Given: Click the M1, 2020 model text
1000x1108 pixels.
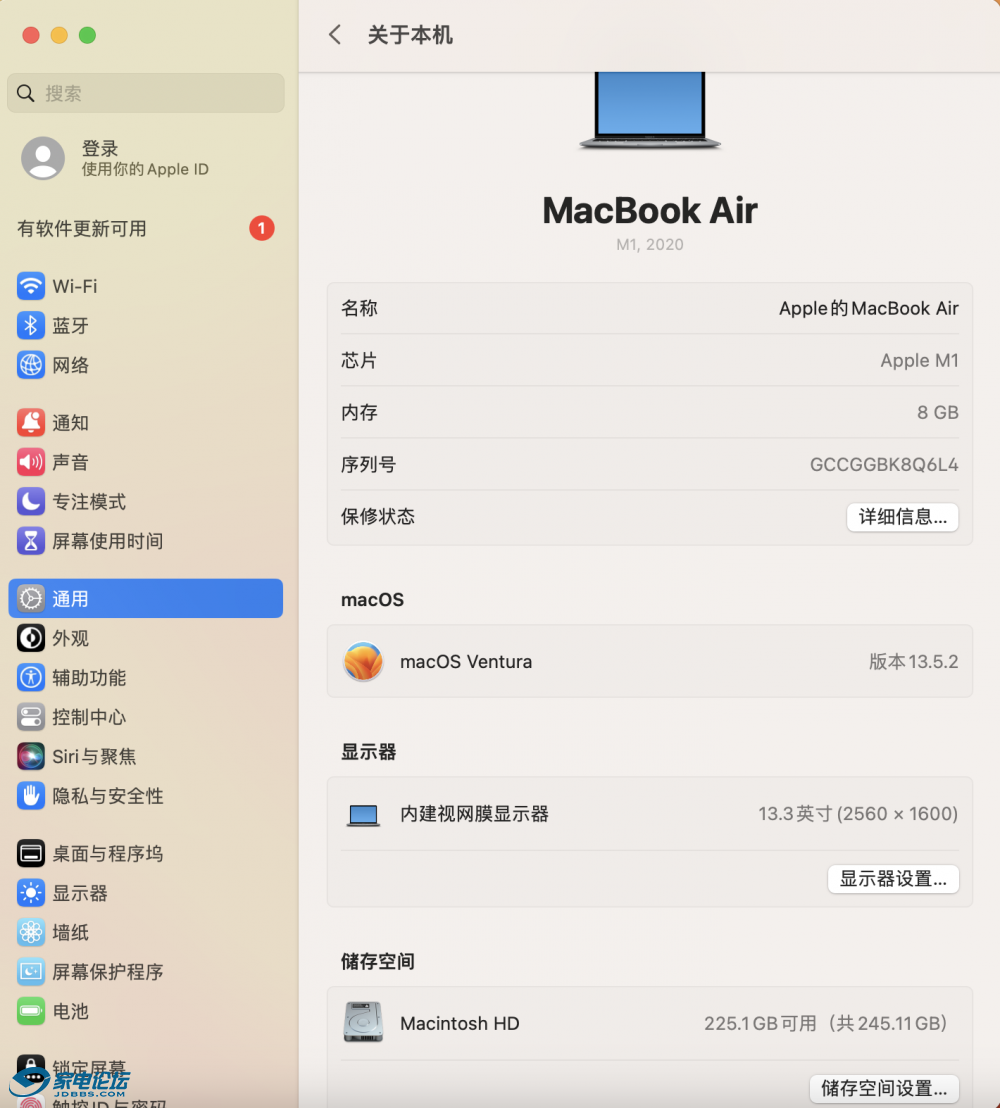Looking at the screenshot, I should pyautogui.click(x=649, y=244).
